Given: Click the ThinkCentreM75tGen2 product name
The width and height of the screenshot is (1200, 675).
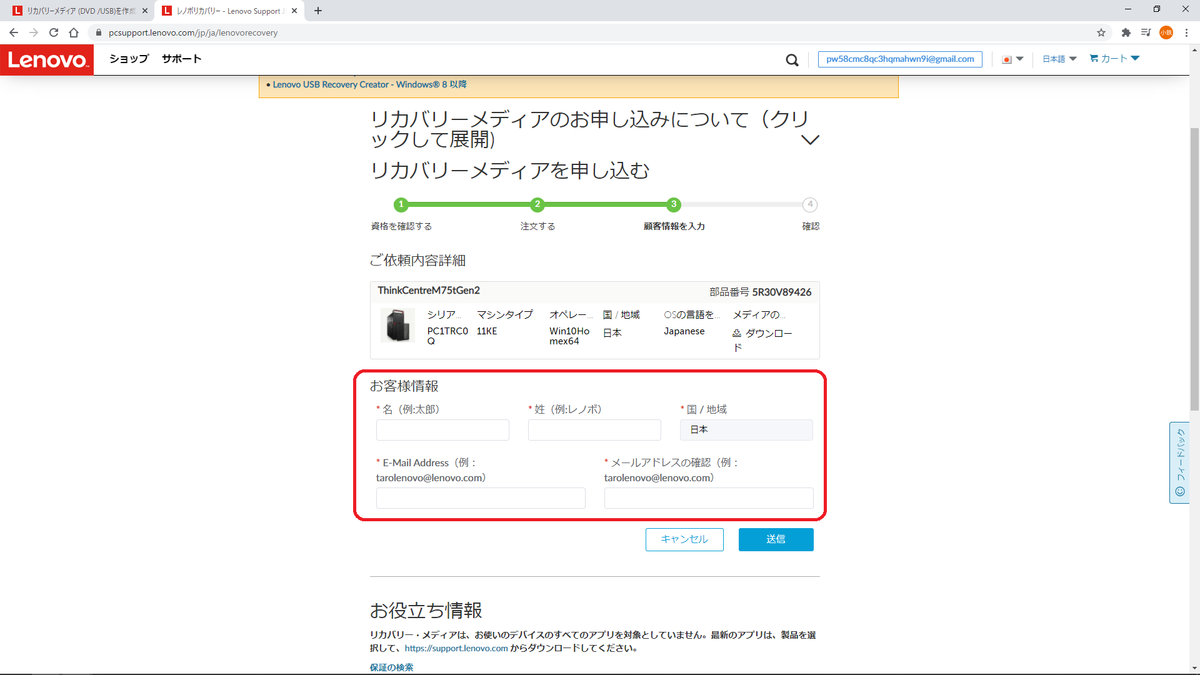Looking at the screenshot, I should pyautogui.click(x=429, y=291).
